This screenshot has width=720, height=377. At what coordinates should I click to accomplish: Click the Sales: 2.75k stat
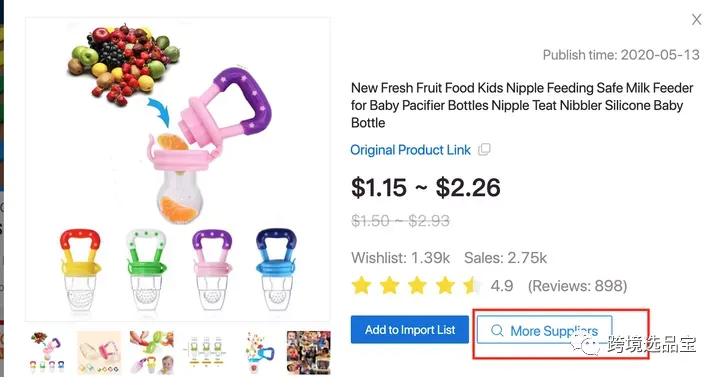[x=506, y=258]
